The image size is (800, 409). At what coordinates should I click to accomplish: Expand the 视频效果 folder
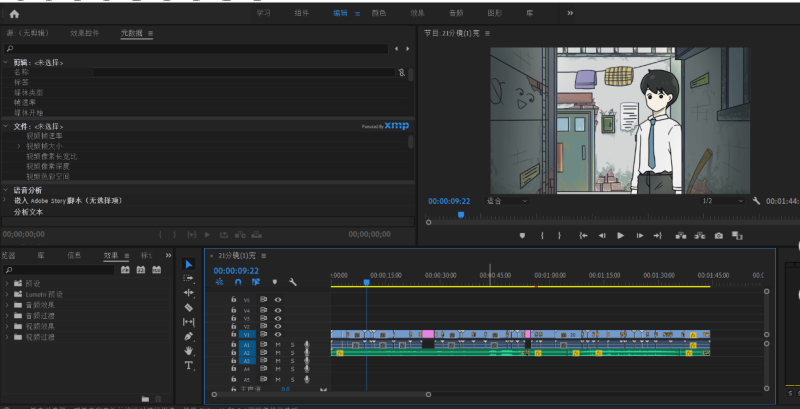[x=7, y=326]
